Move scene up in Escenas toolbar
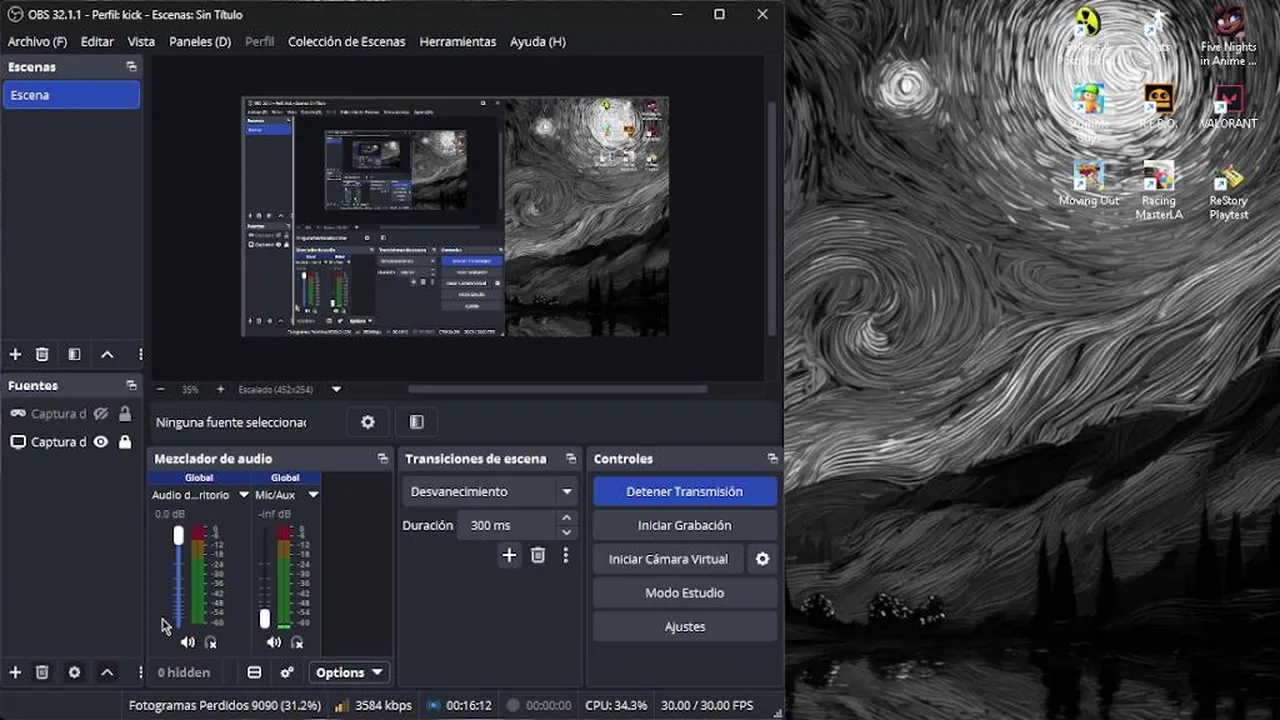Screen dimensions: 1280x720 [x=107, y=354]
